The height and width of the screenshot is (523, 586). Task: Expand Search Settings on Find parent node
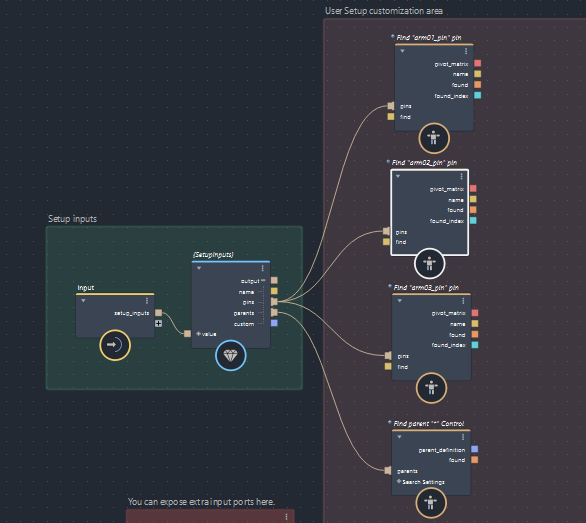pyautogui.click(x=399, y=481)
